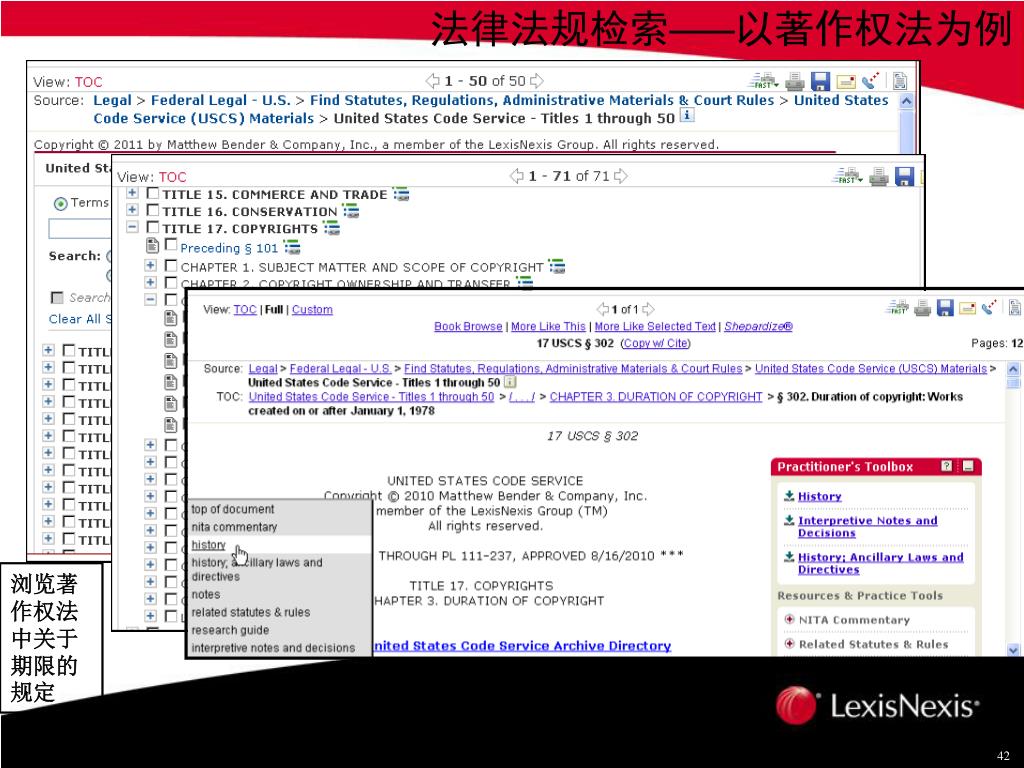Click printer icon in 17 USCS § 302 window
Viewport: 1024px width, 768px height.
coord(922,308)
